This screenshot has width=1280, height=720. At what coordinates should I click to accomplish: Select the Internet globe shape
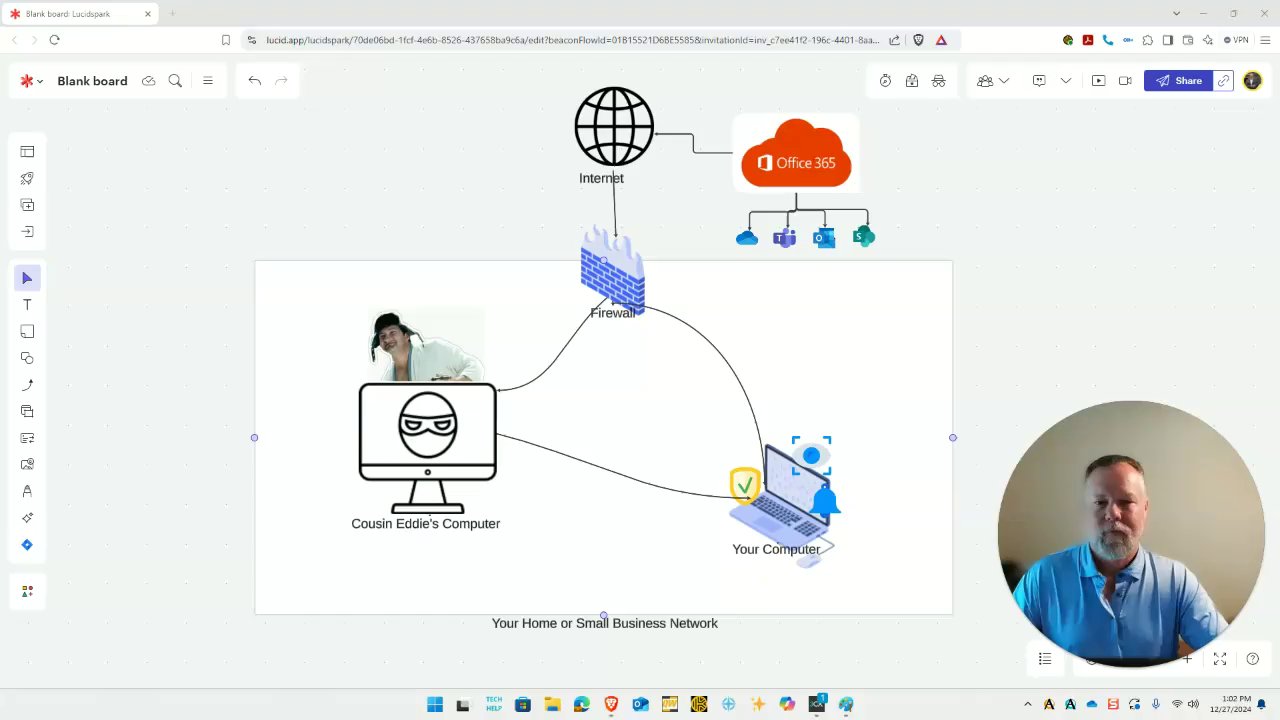click(x=614, y=127)
